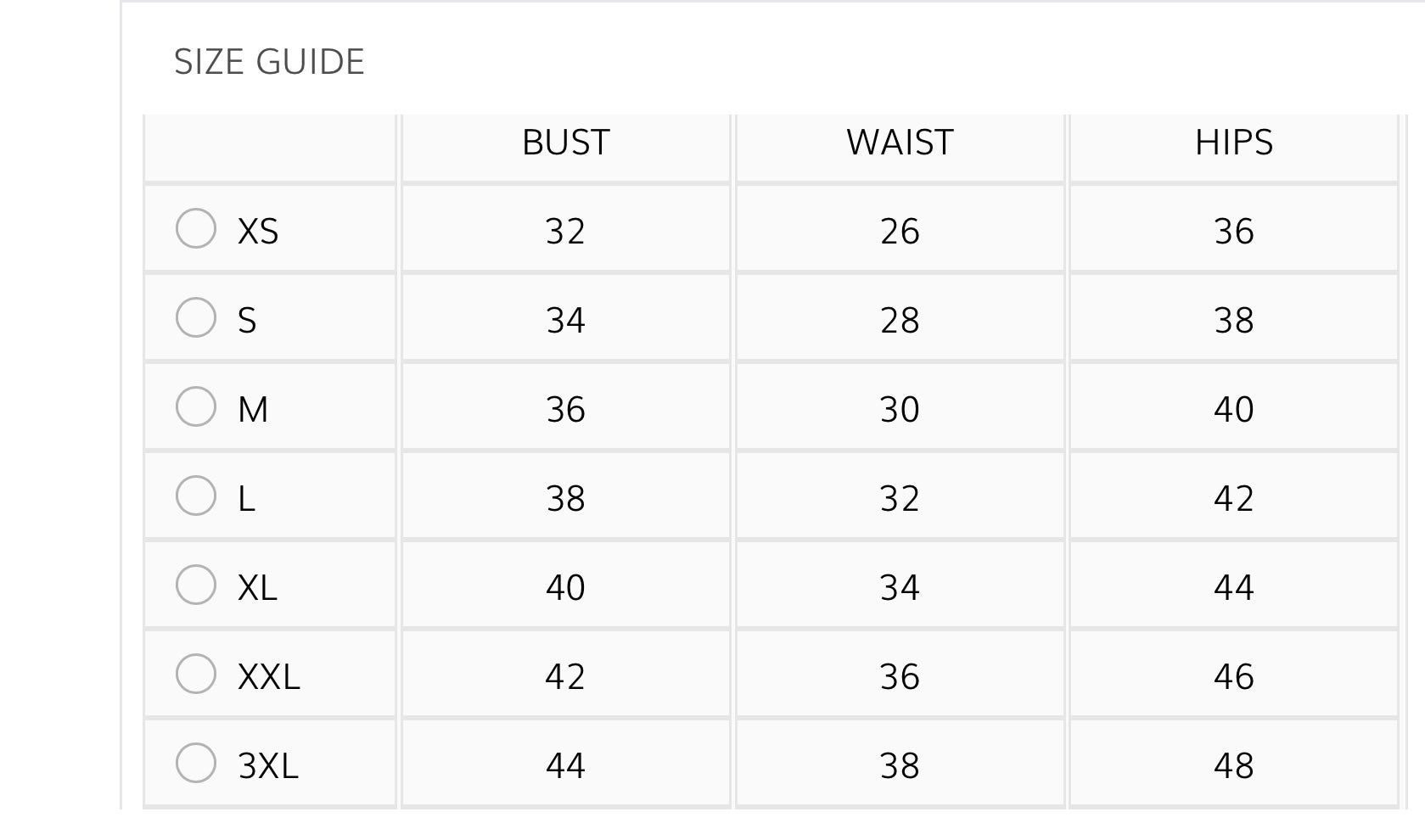Select the XL size radio button

coord(196,585)
